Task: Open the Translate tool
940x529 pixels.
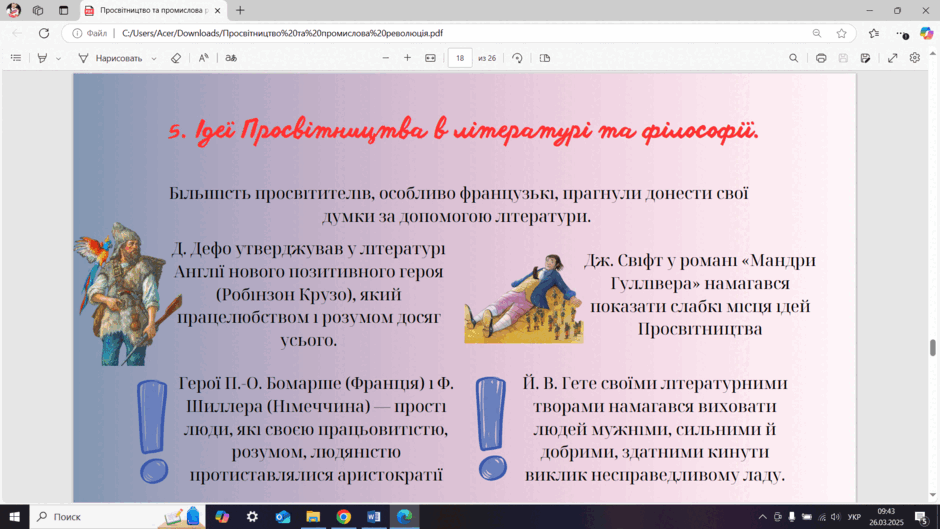Action: (231, 58)
